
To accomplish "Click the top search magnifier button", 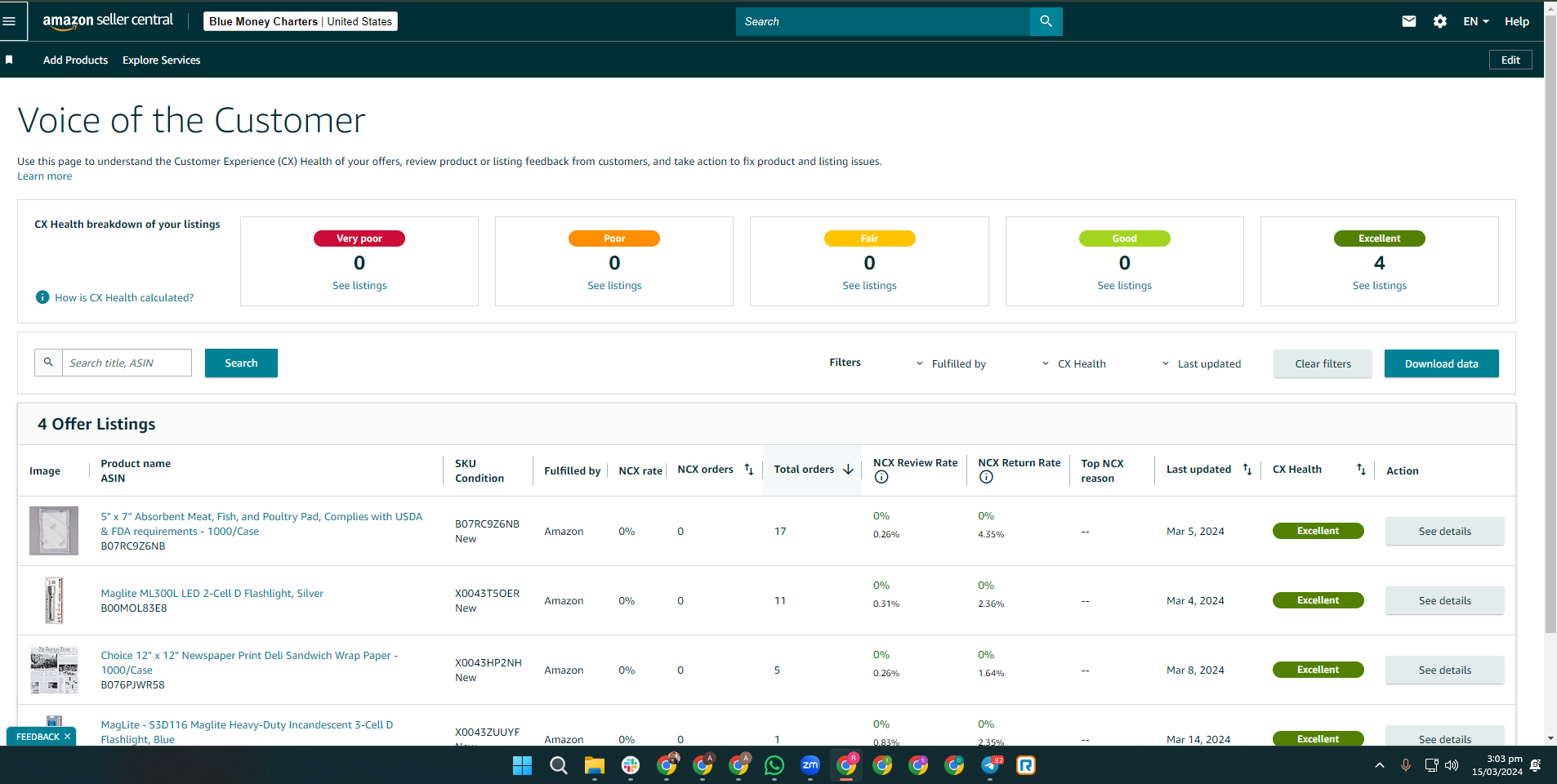I will click(x=1046, y=21).
